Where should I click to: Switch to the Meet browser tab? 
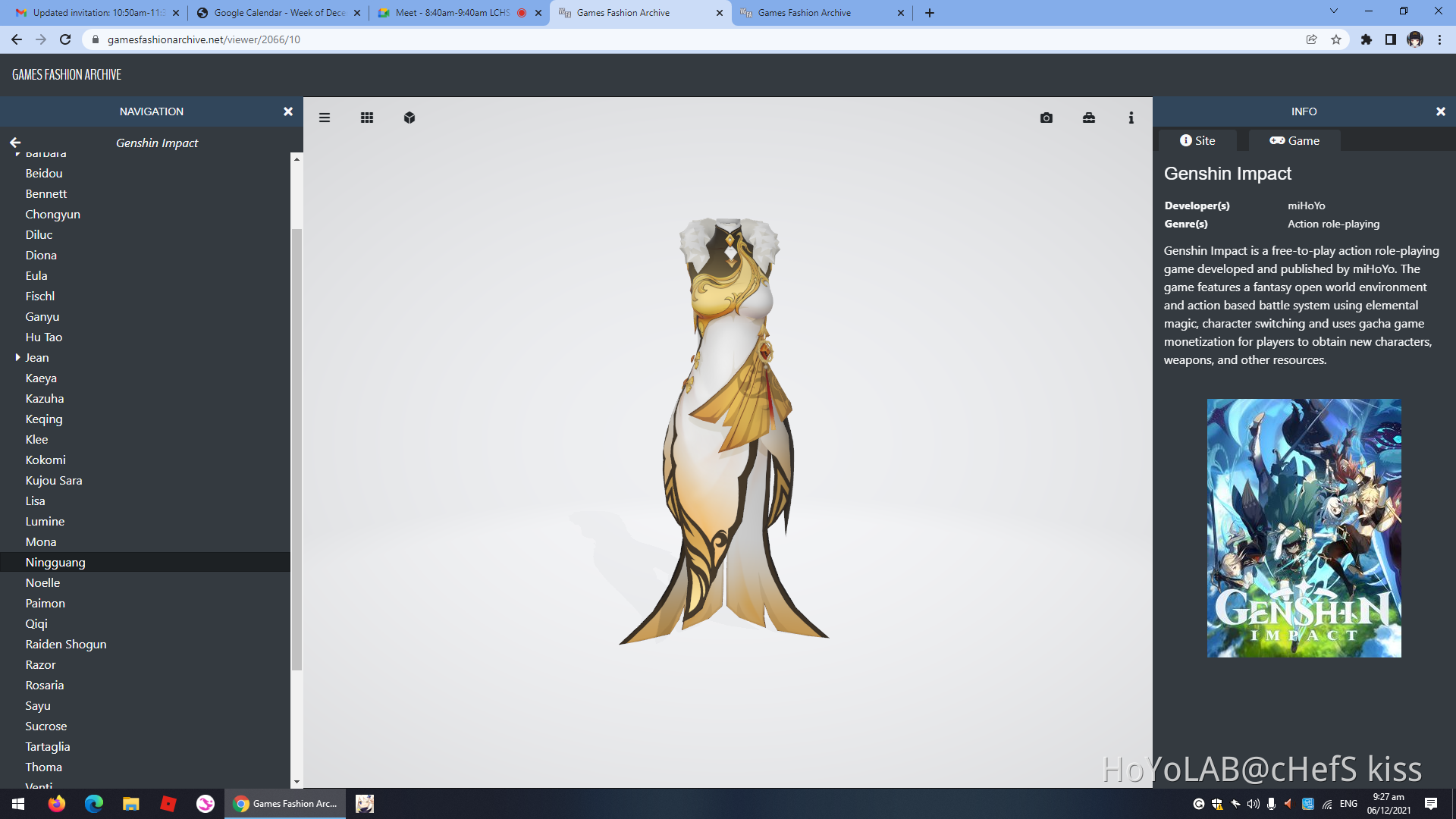pos(460,13)
